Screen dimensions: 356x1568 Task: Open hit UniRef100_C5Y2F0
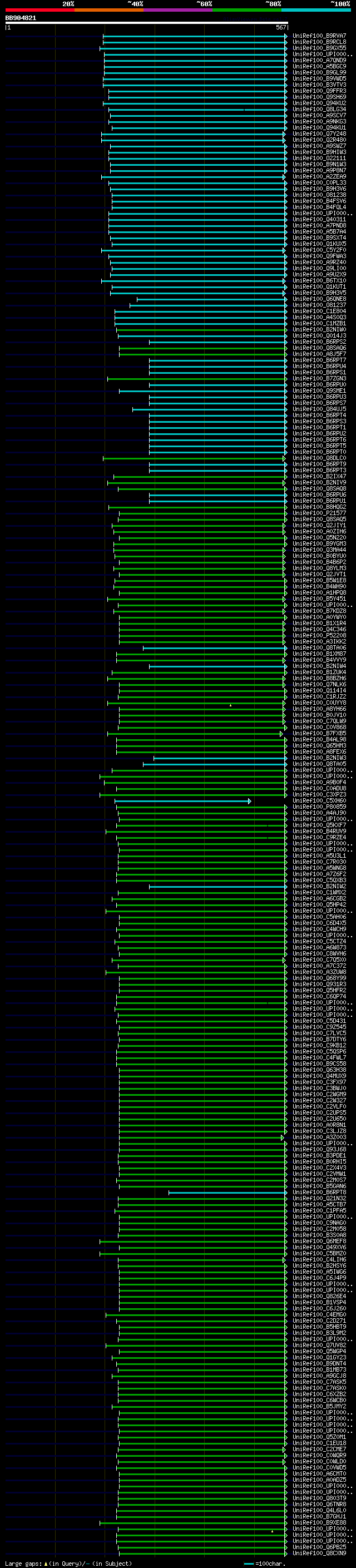click(319, 250)
